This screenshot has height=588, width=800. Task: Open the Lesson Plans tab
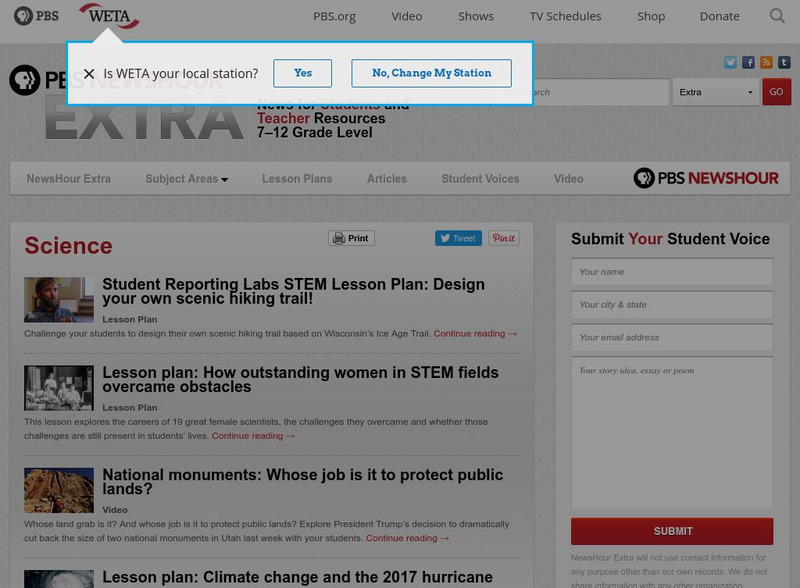[x=297, y=178]
